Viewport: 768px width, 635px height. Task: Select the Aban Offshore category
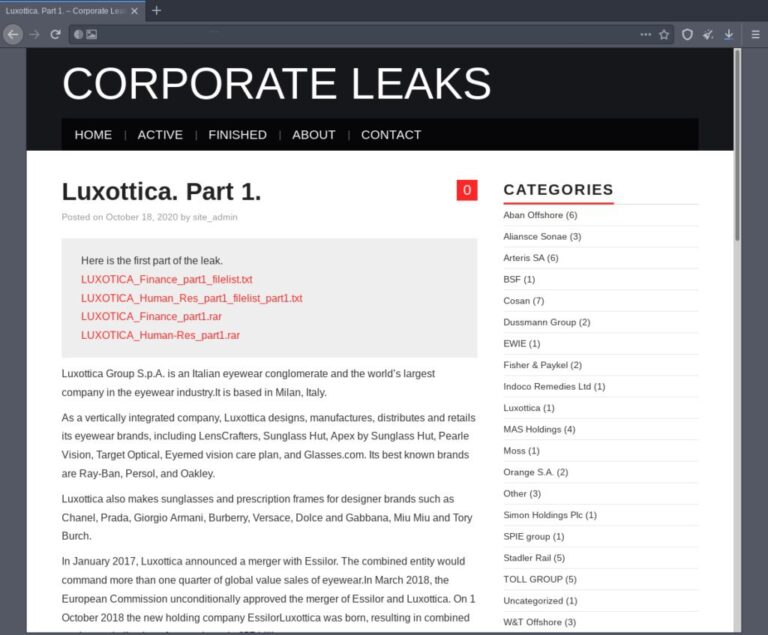pos(540,215)
